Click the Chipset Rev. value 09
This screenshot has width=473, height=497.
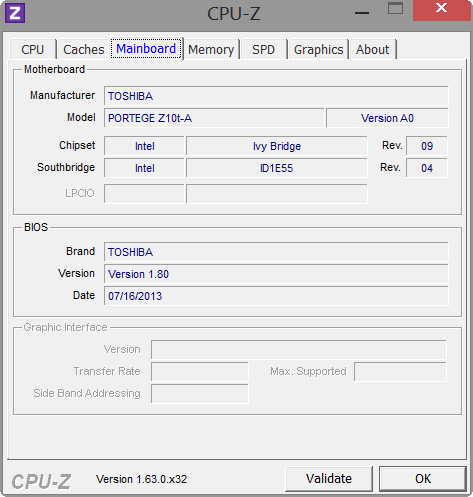pyautogui.click(x=427, y=146)
